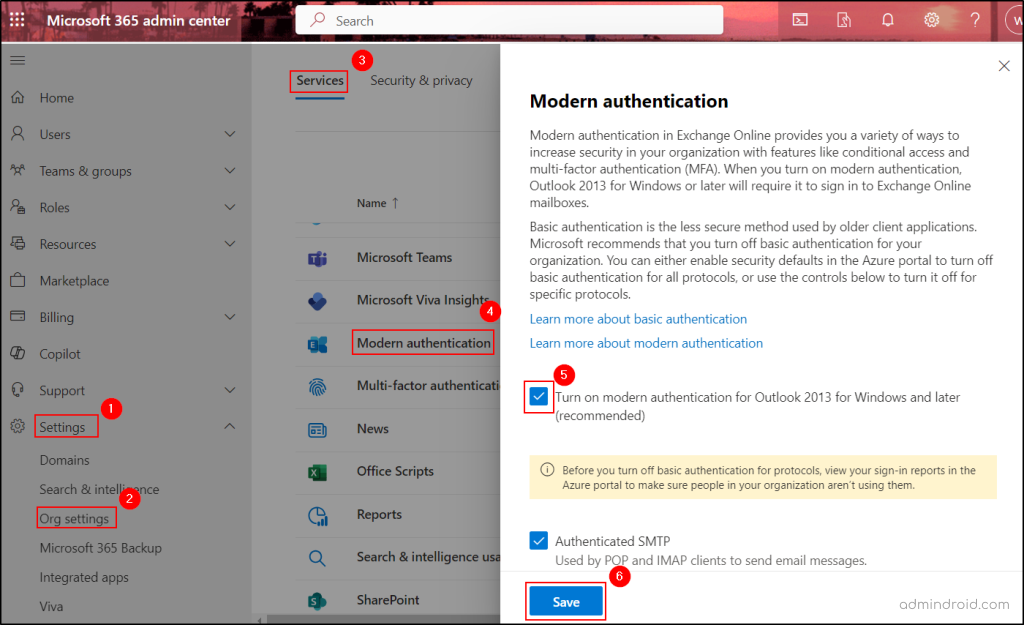Click the info icon in yellow notice

547,470
